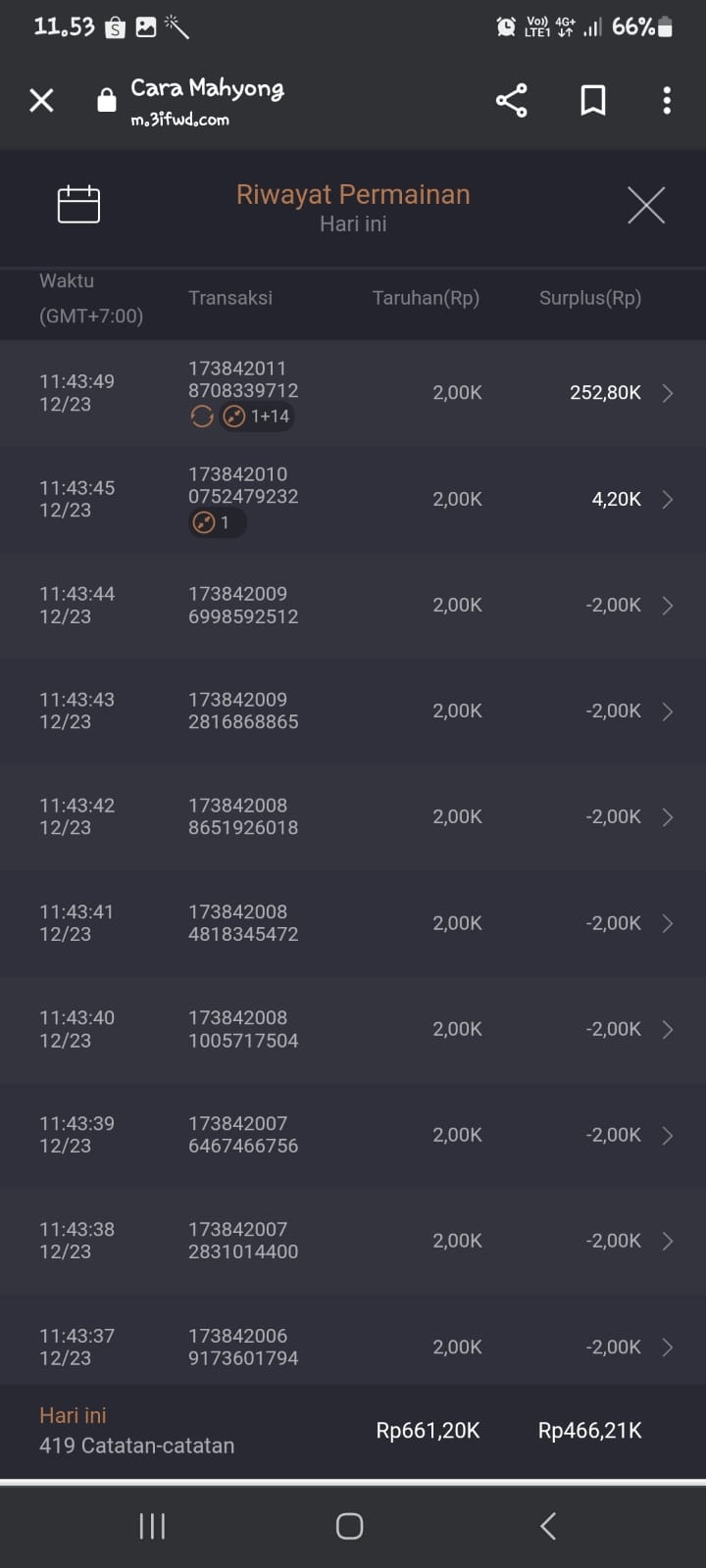The image size is (706, 1568).
Task: Tap the share icon in browser bar
Action: coord(511,100)
